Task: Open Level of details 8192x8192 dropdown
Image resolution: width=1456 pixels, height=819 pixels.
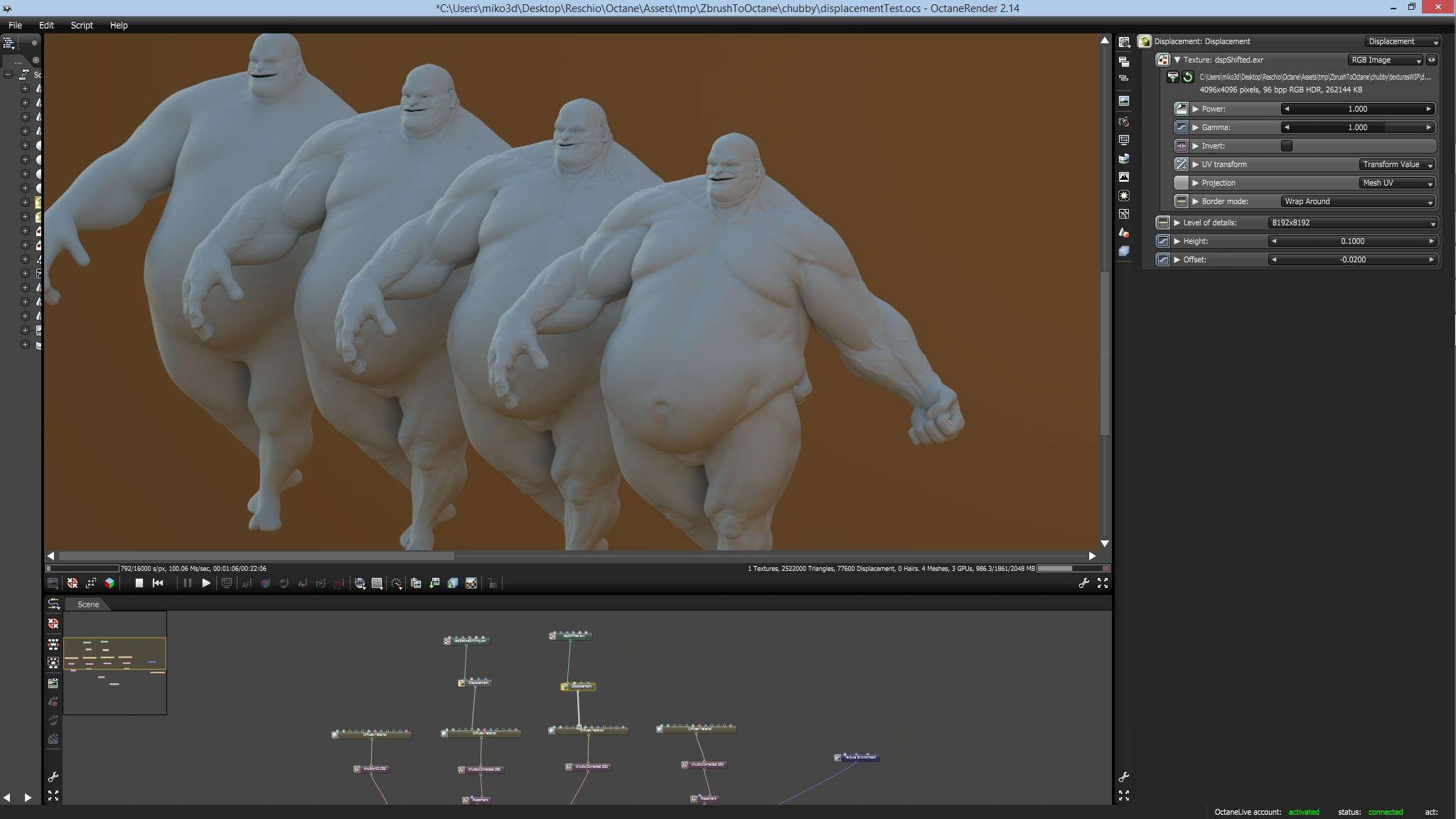Action: (1351, 223)
